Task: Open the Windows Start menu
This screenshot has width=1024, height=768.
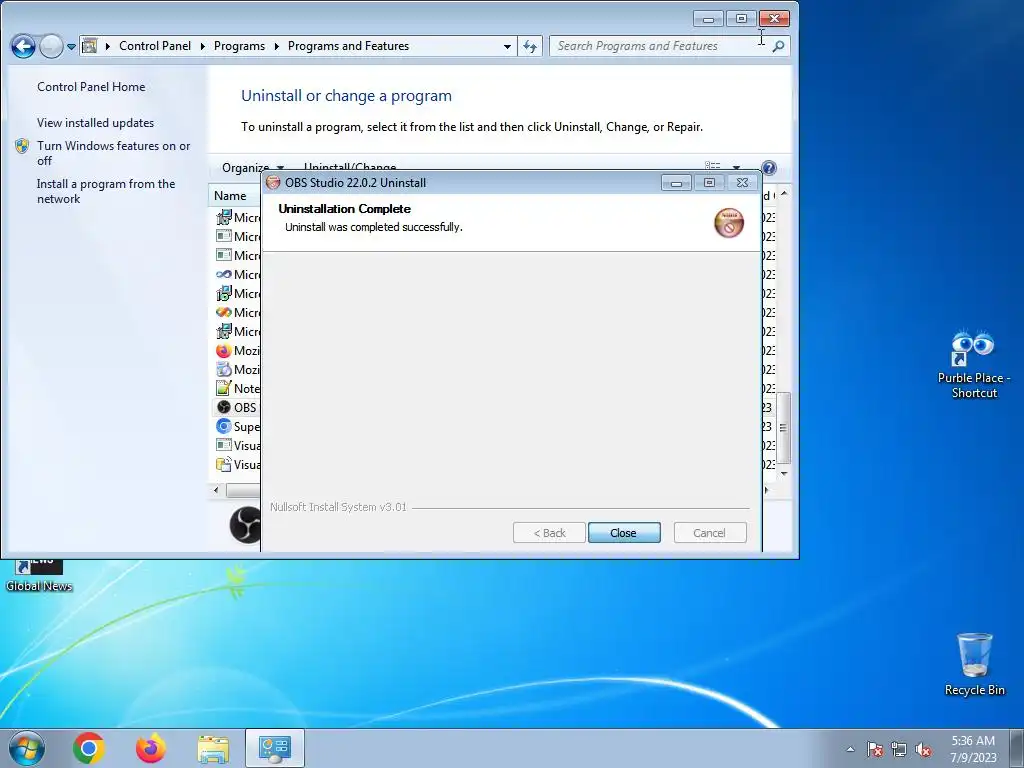Action: (27, 748)
